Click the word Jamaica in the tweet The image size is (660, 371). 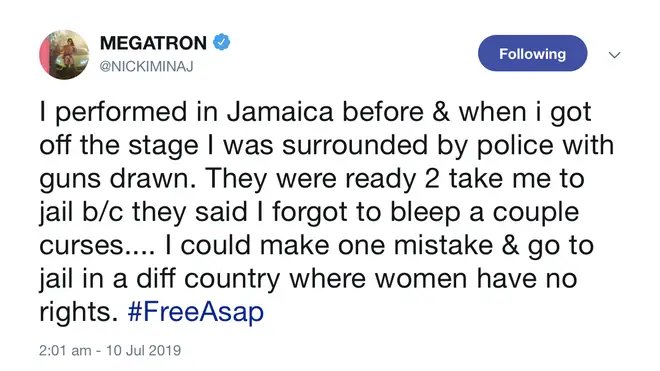click(x=280, y=112)
